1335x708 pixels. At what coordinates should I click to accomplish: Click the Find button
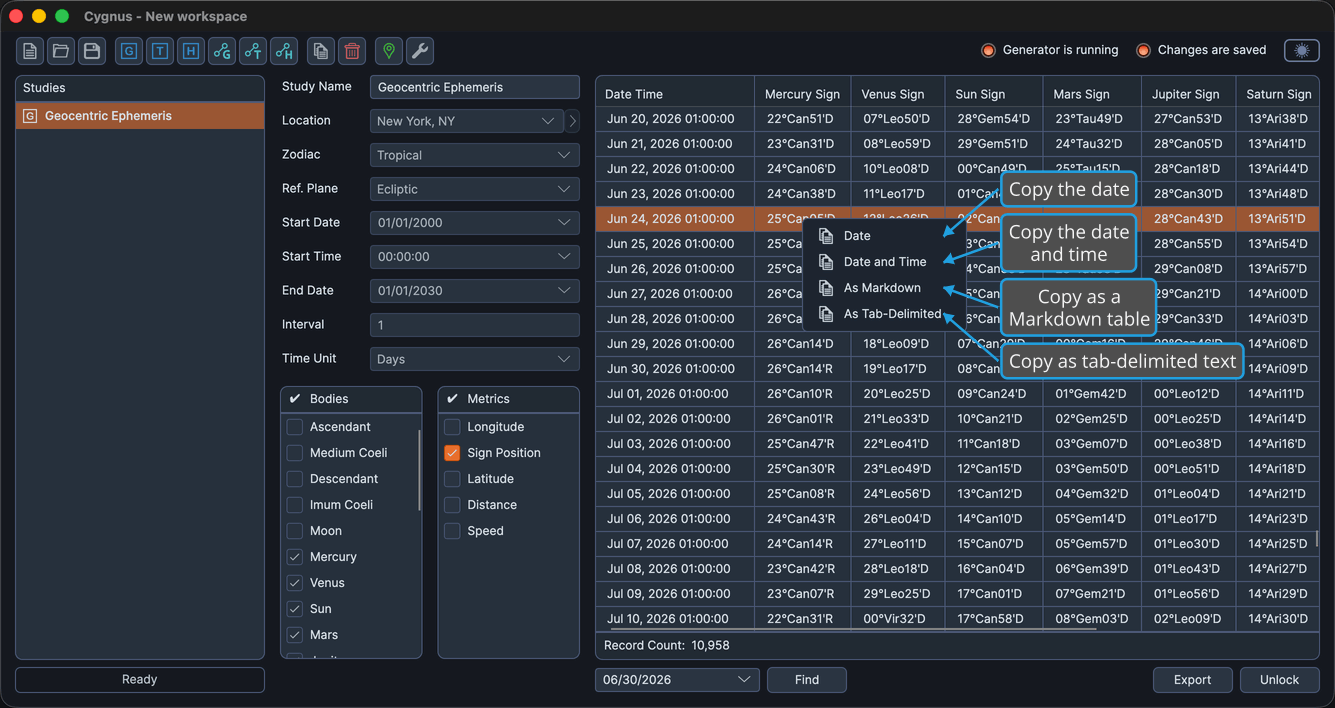tap(807, 680)
